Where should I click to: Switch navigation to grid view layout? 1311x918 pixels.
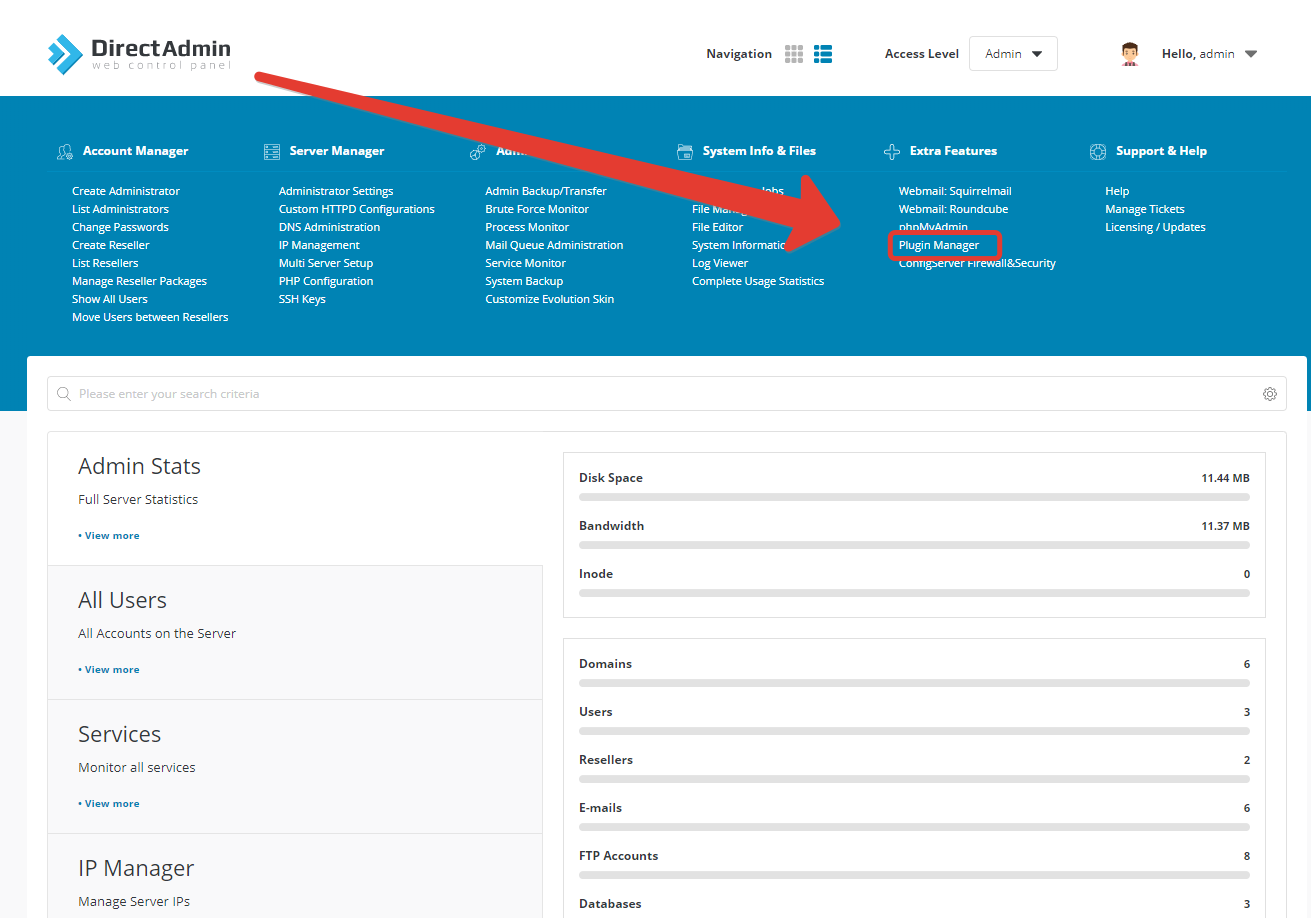coord(793,53)
